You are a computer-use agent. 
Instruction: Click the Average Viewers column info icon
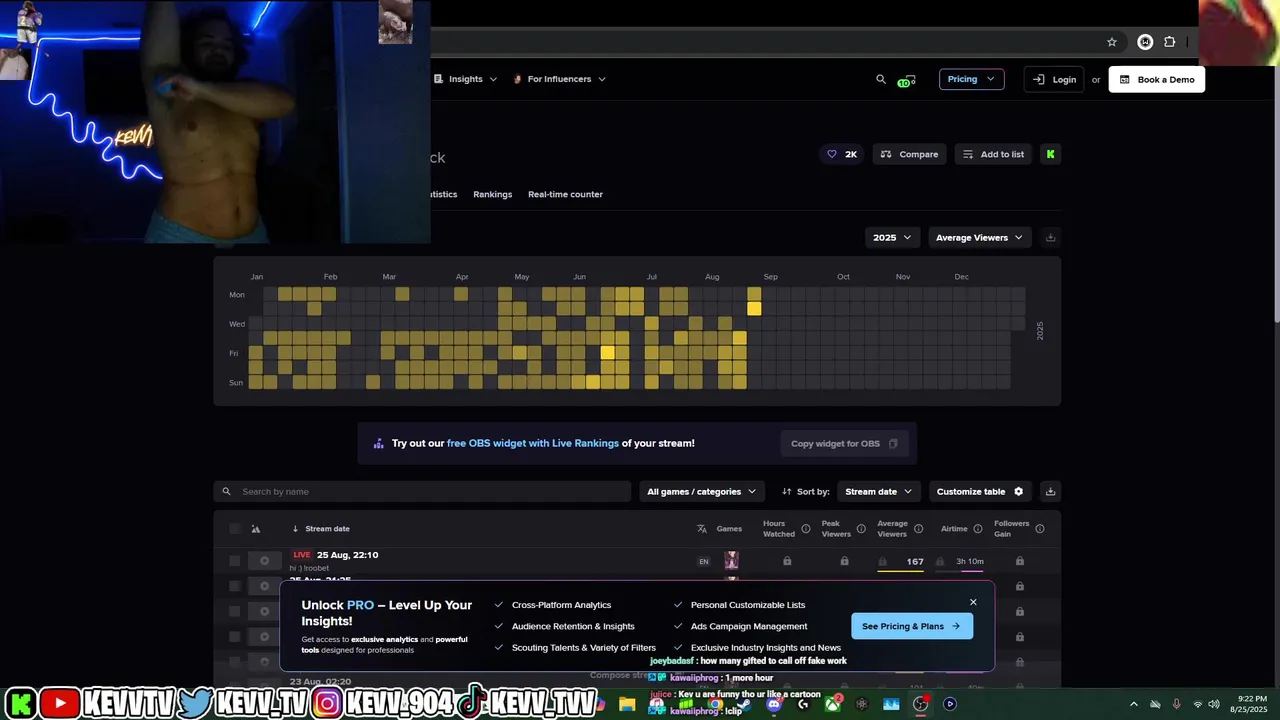[x=918, y=529]
